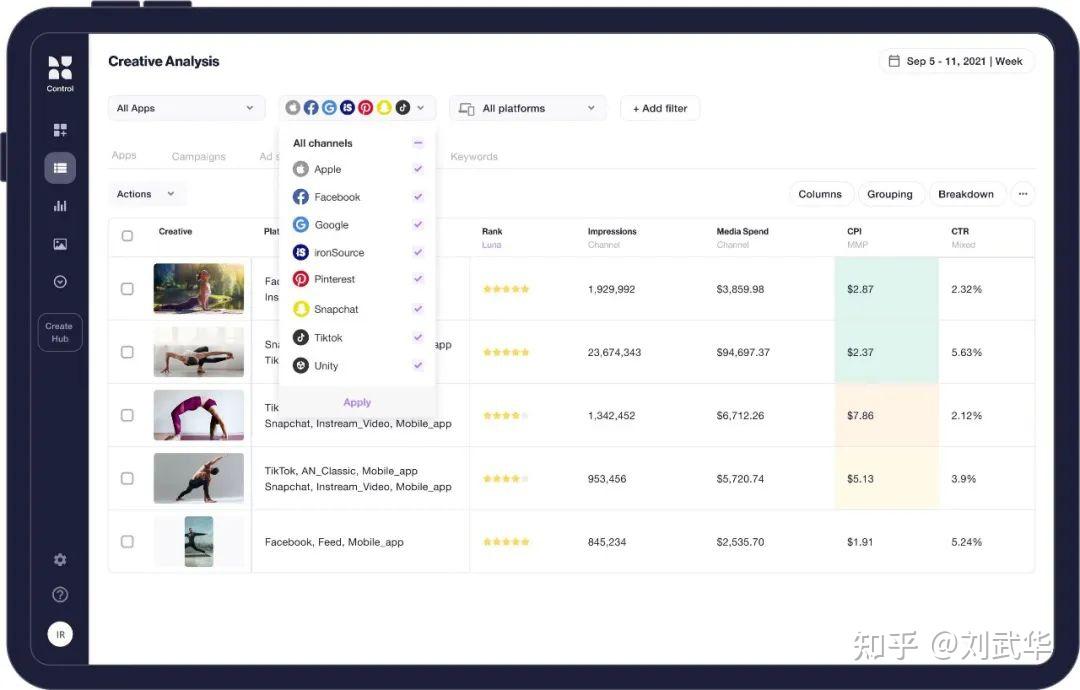
Task: Select the image gallery icon in sidebar
Action: point(60,243)
